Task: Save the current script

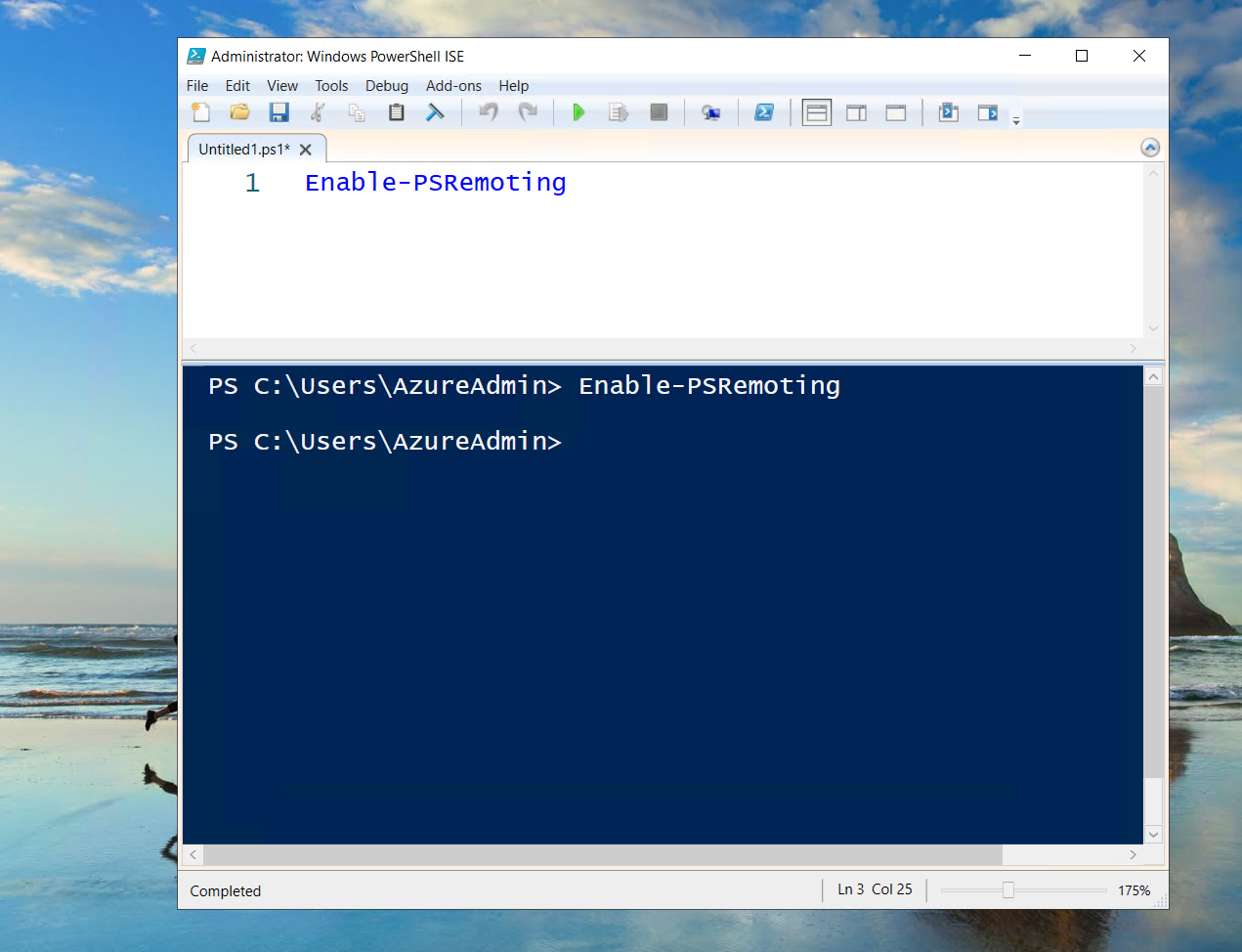Action: [x=279, y=112]
